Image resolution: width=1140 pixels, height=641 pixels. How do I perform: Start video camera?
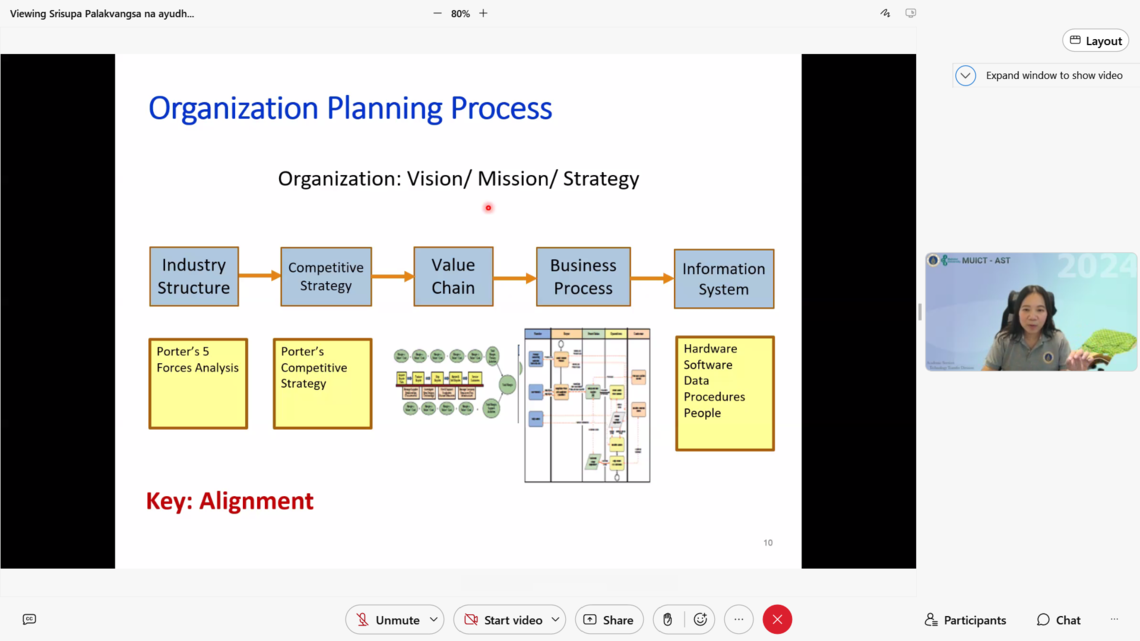click(x=502, y=620)
